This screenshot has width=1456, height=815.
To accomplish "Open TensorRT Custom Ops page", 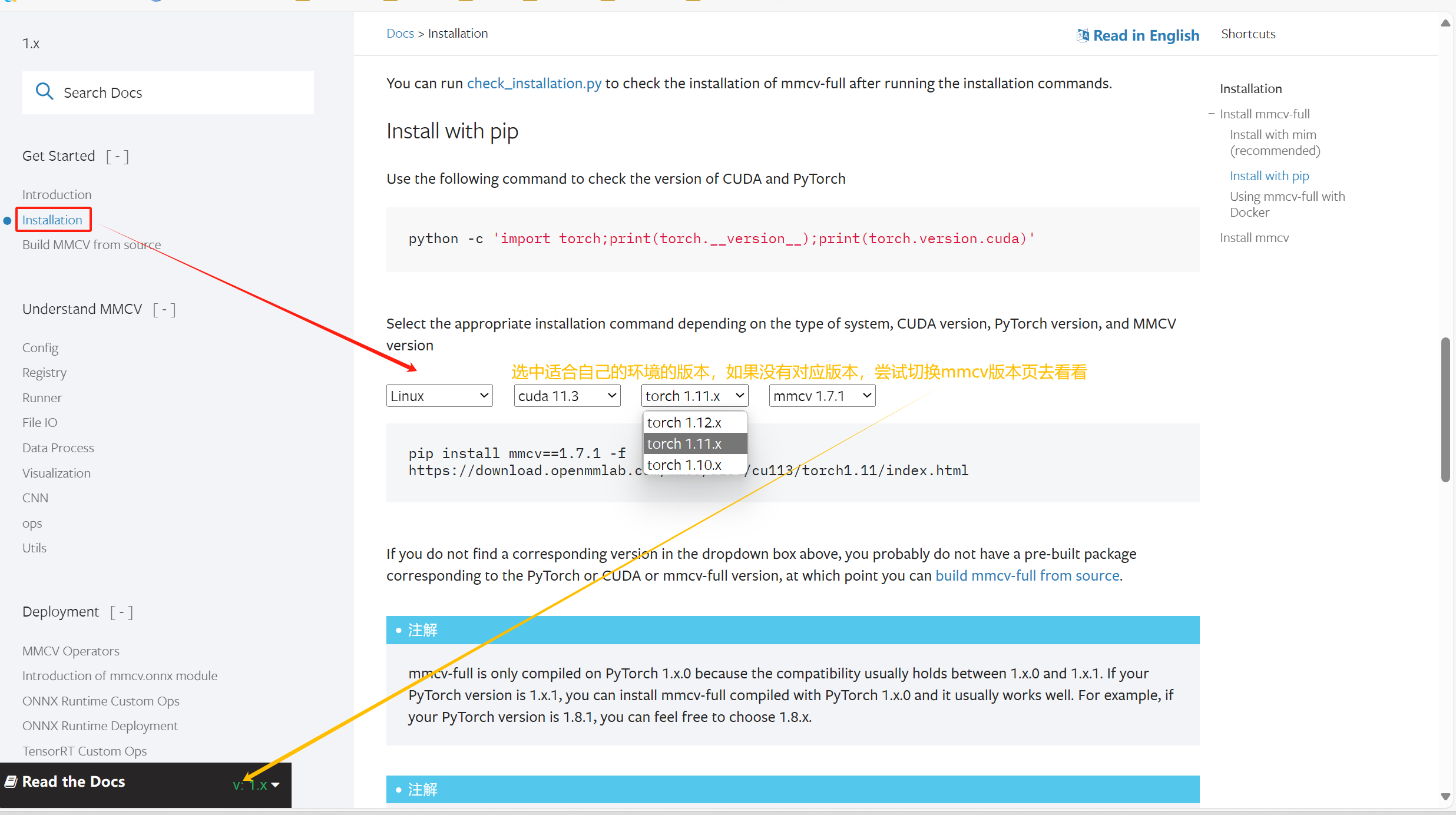I will [84, 751].
